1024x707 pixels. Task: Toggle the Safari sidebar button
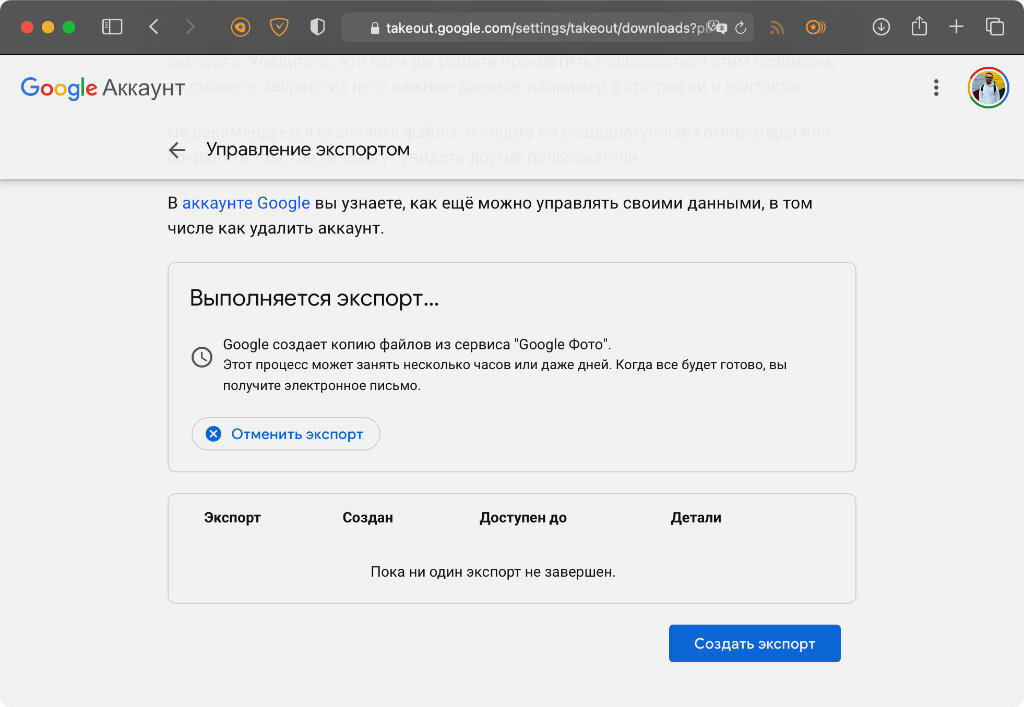click(x=112, y=27)
